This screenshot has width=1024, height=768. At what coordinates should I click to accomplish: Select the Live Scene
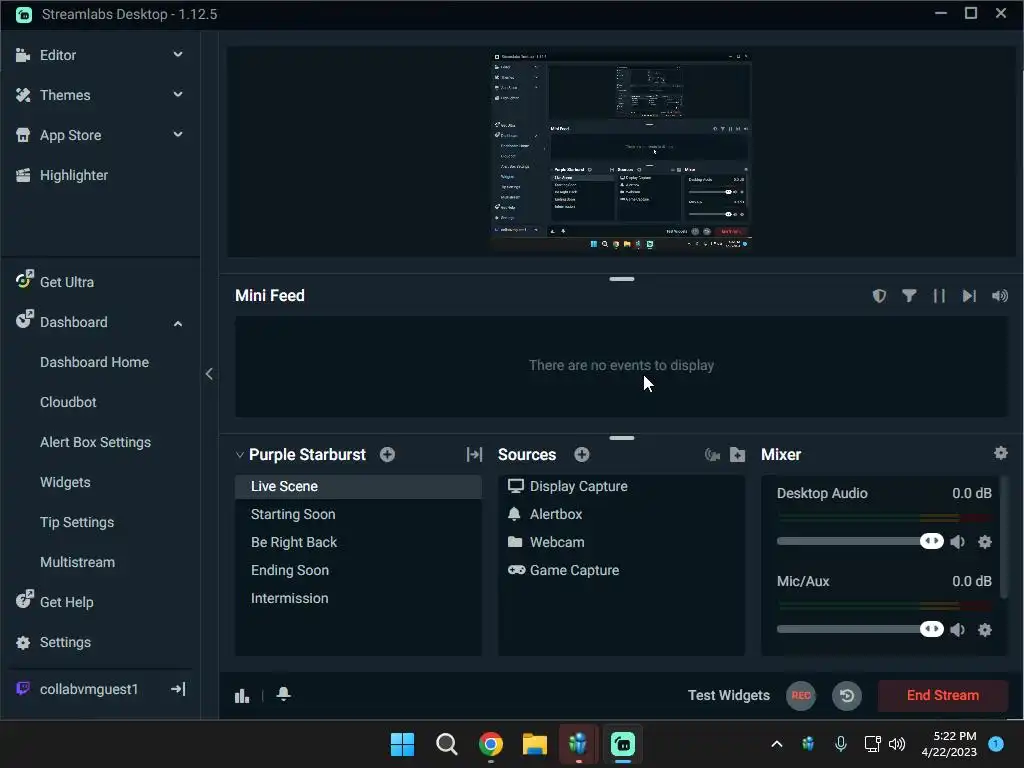[358, 487]
